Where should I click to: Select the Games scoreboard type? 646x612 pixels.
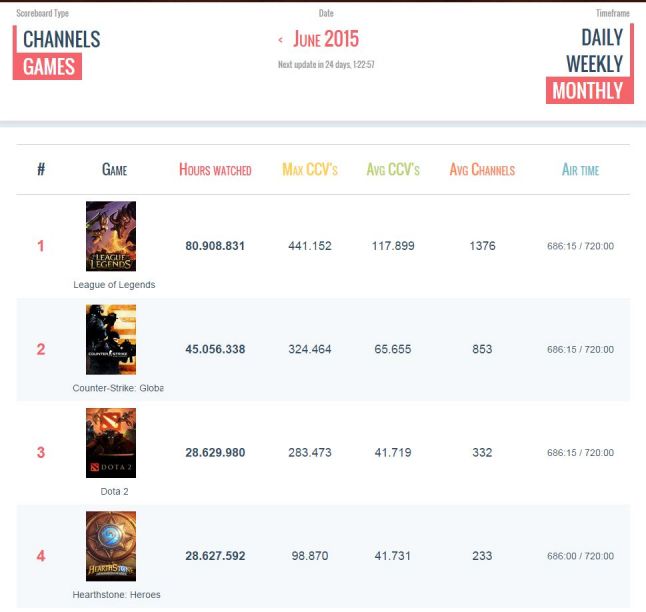pos(50,66)
